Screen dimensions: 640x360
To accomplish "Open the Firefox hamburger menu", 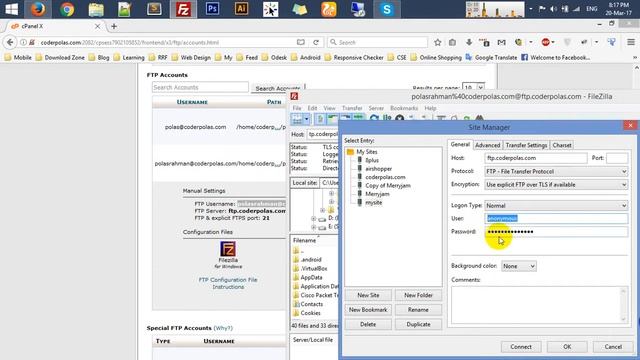I will 631,42.
